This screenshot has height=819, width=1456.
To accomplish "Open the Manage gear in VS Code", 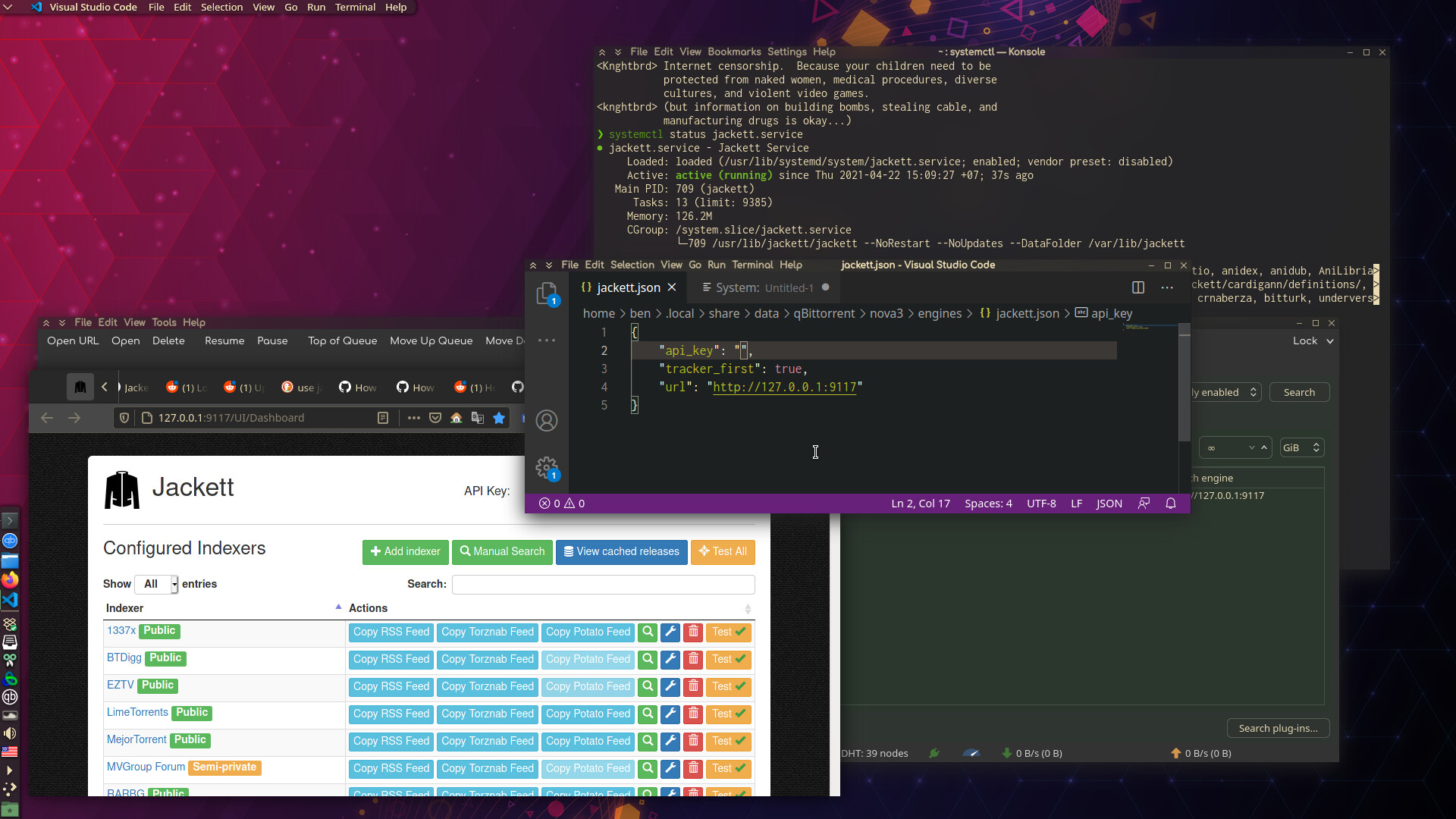I will tap(547, 467).
